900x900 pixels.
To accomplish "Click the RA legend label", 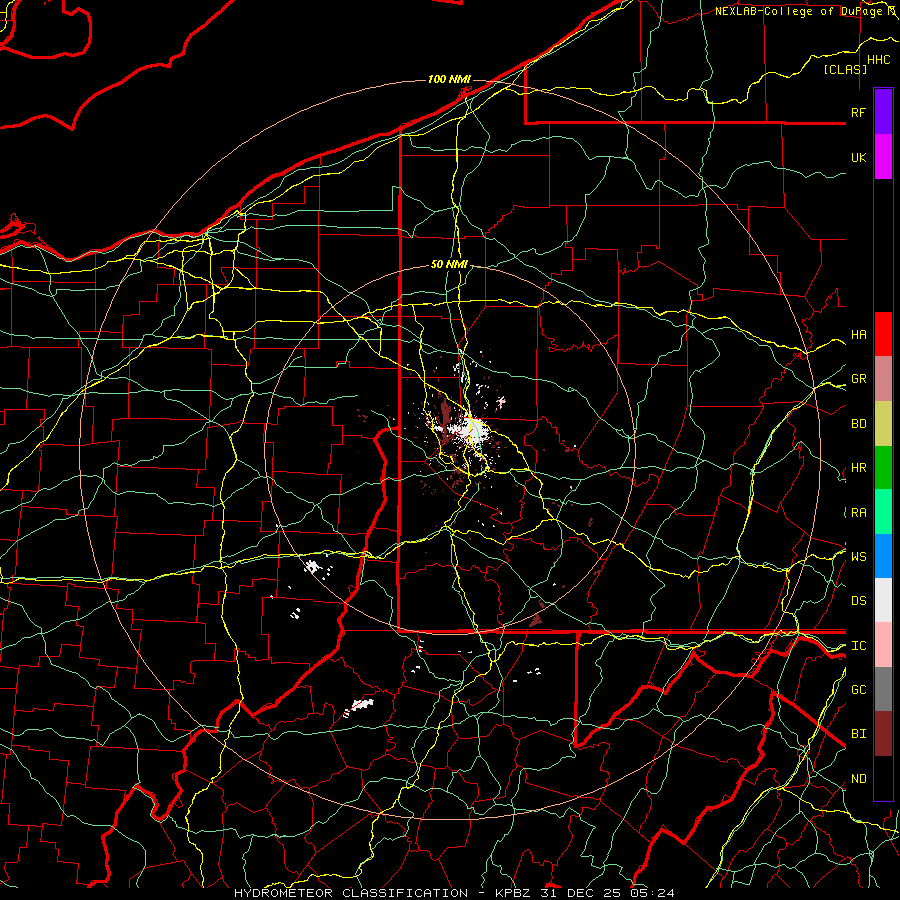I will (858, 513).
